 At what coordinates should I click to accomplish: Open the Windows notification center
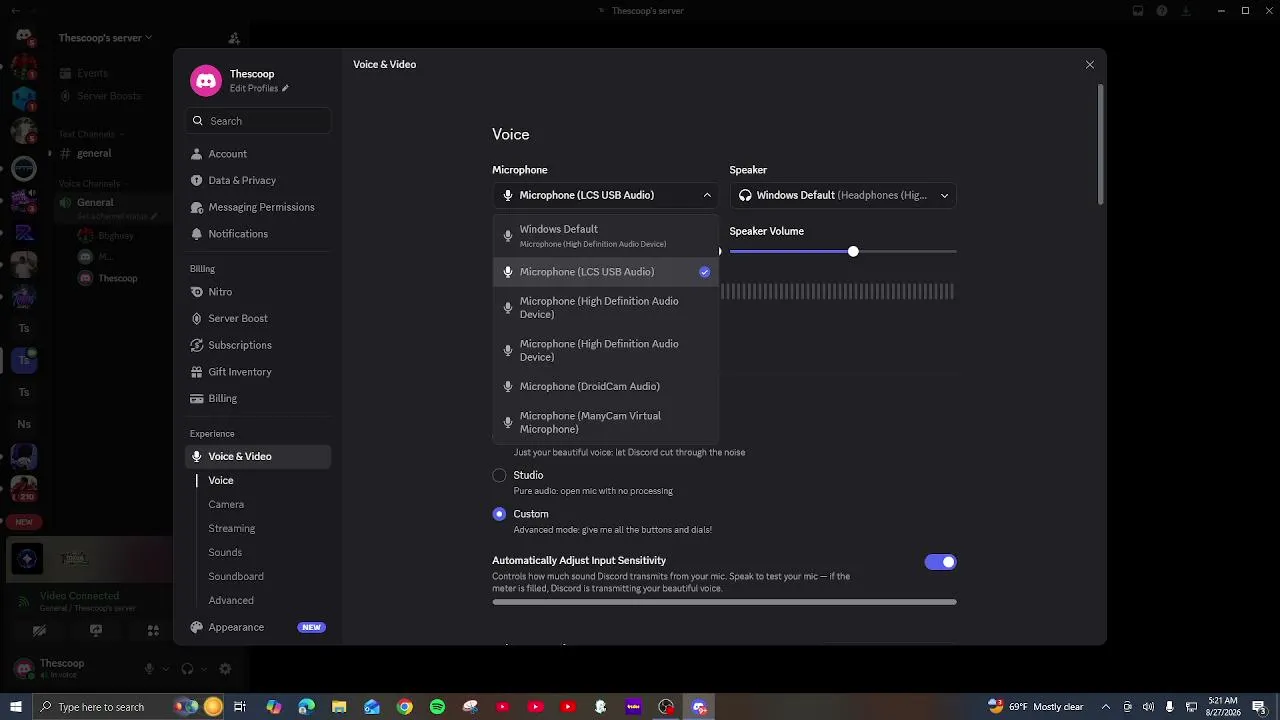click(1260, 707)
